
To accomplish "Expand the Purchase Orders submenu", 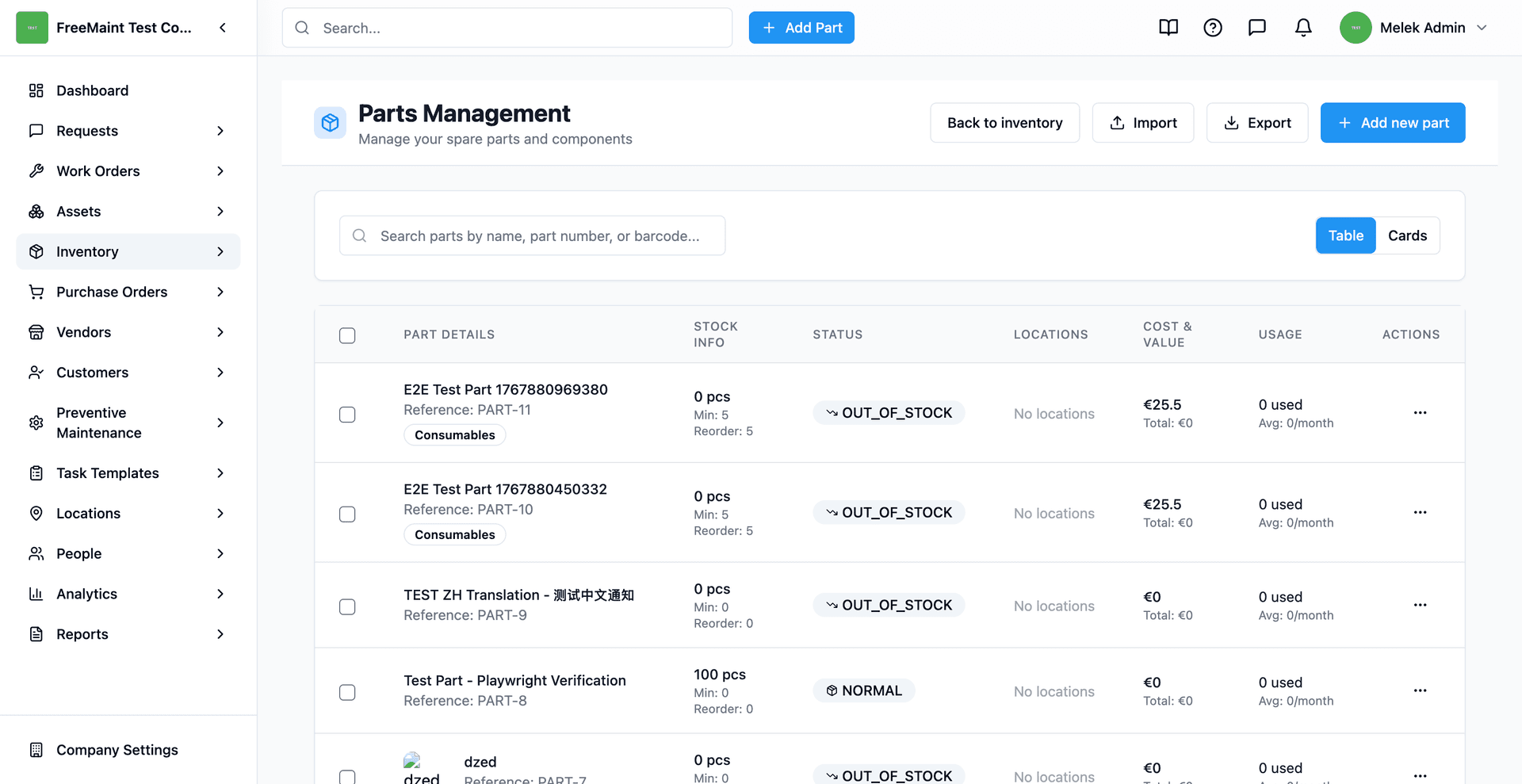I will click(x=128, y=292).
